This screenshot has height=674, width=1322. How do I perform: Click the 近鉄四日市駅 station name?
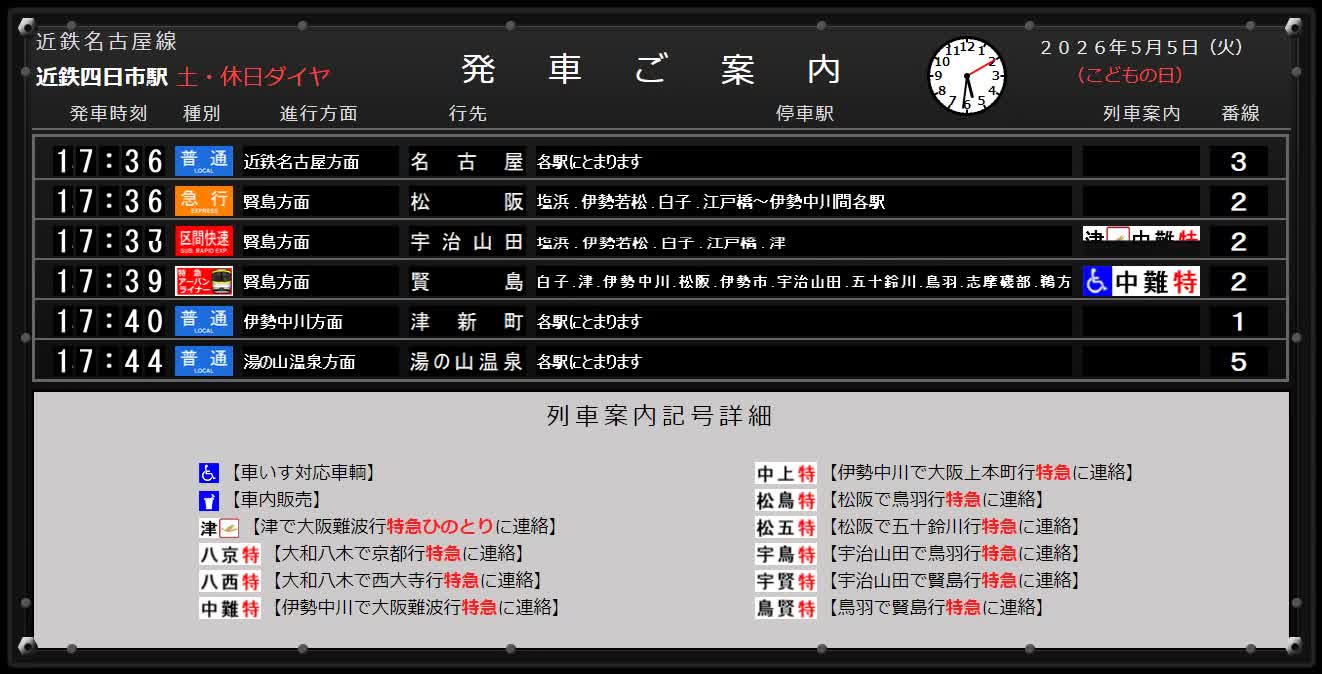pyautogui.click(x=104, y=77)
